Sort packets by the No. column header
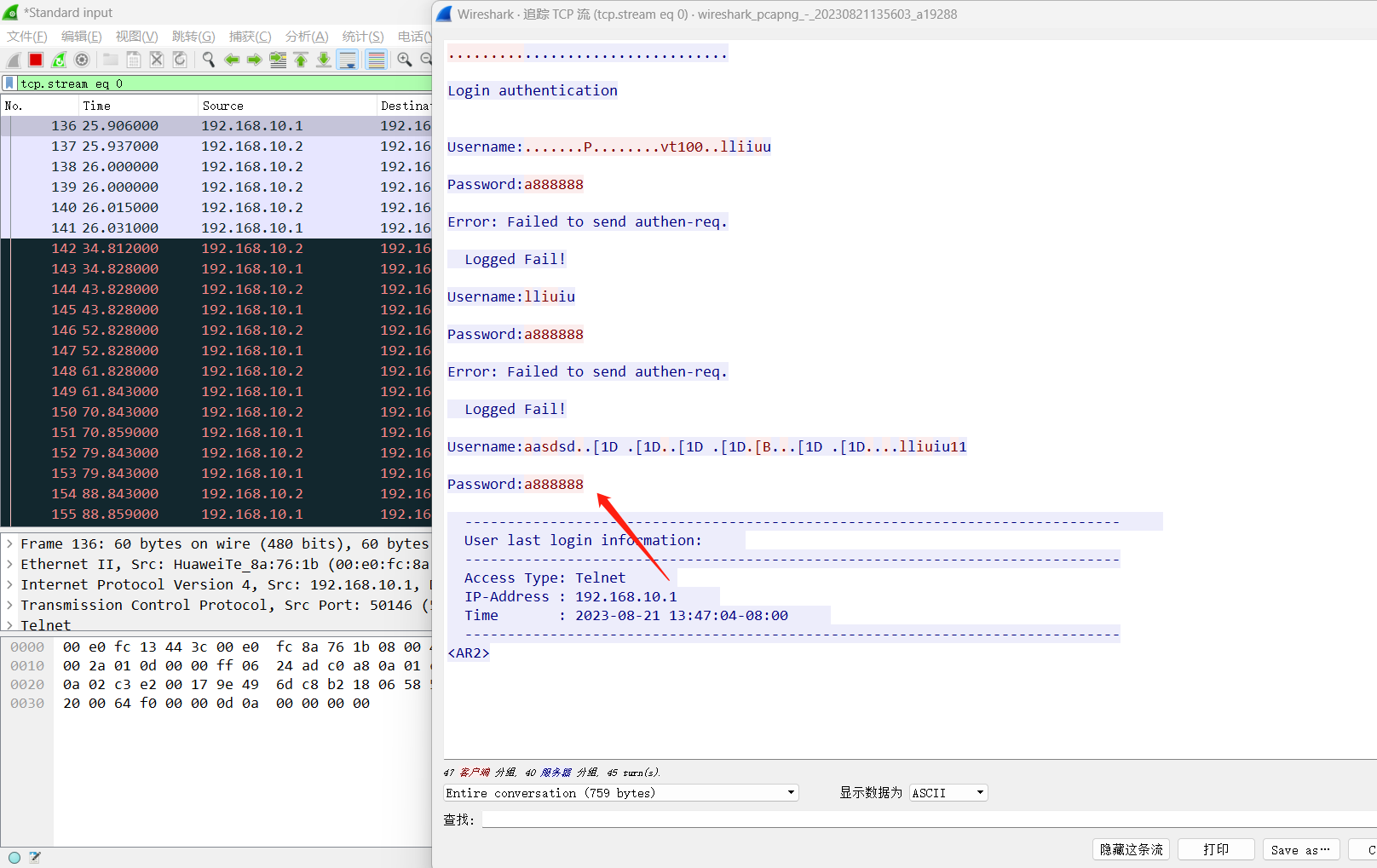 [x=39, y=106]
